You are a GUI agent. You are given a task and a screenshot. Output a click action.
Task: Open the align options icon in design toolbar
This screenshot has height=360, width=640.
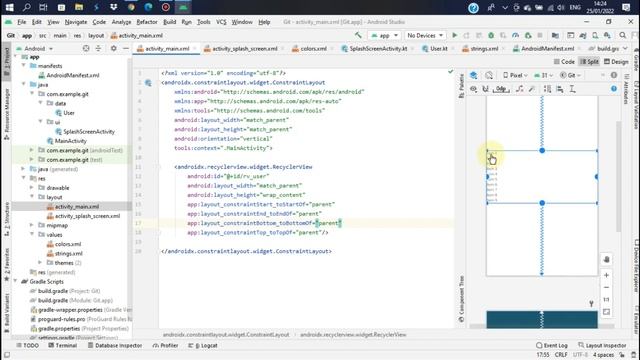coord(560,89)
